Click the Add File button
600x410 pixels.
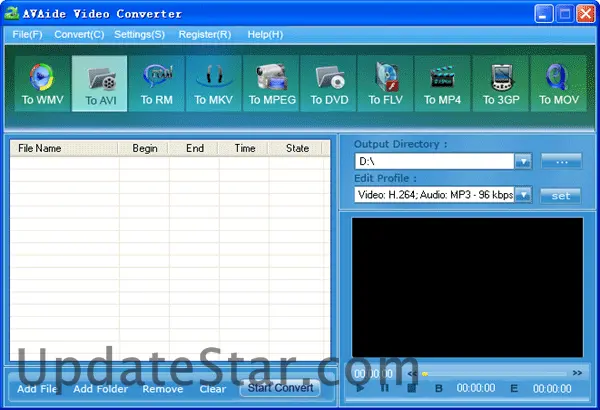pos(37,389)
